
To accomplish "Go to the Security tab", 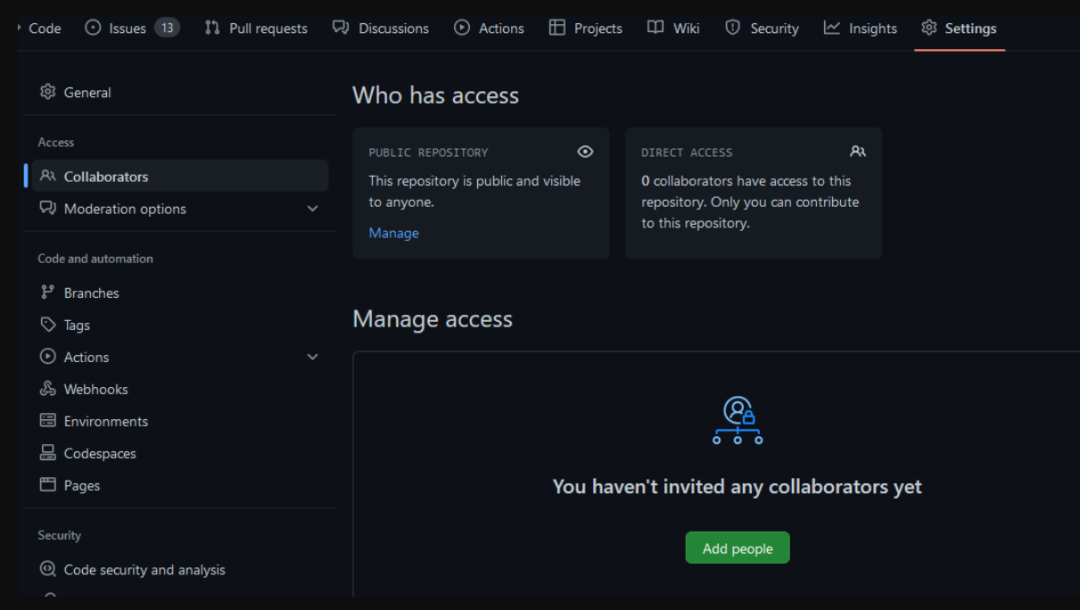I will coord(762,28).
